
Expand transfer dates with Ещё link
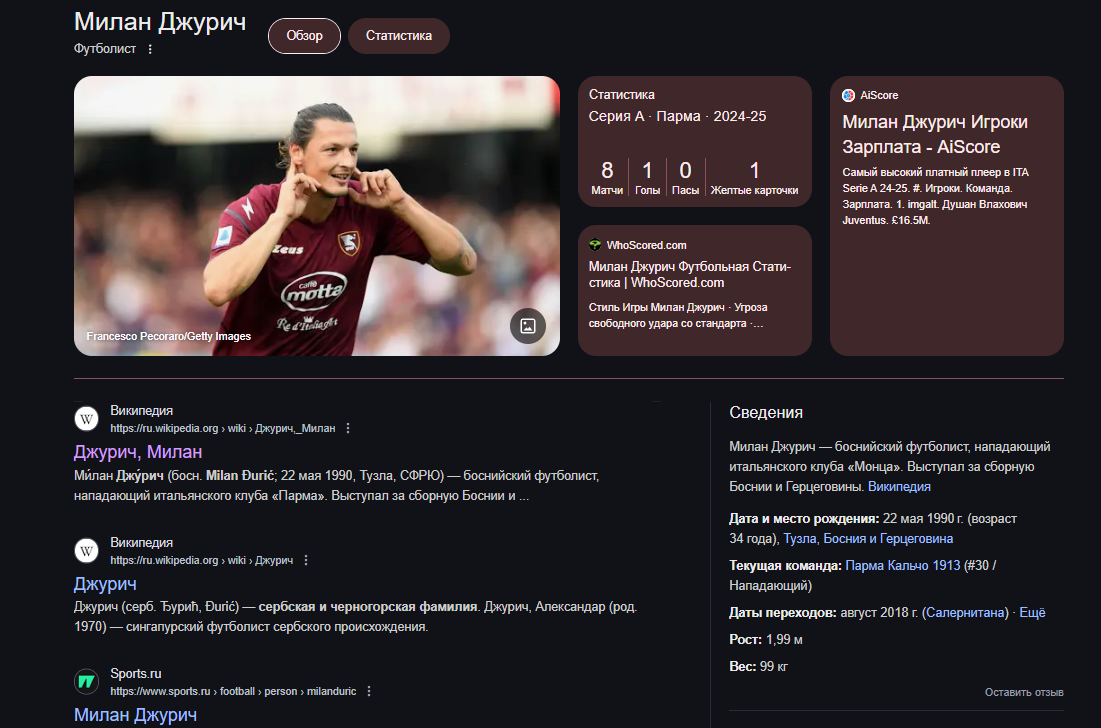[1031, 612]
